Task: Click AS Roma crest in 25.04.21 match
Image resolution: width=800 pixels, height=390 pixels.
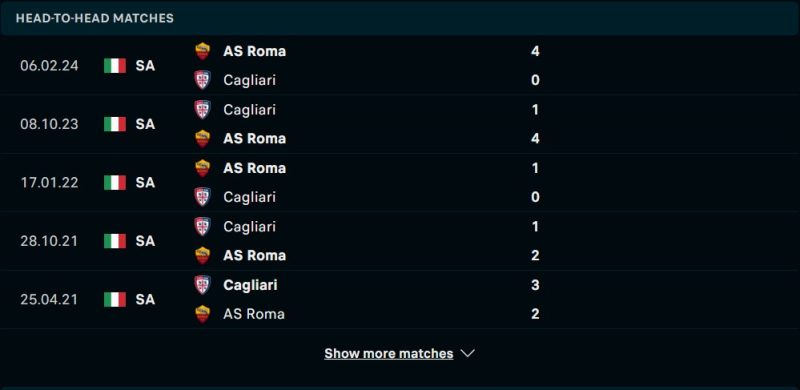Action: [203, 314]
